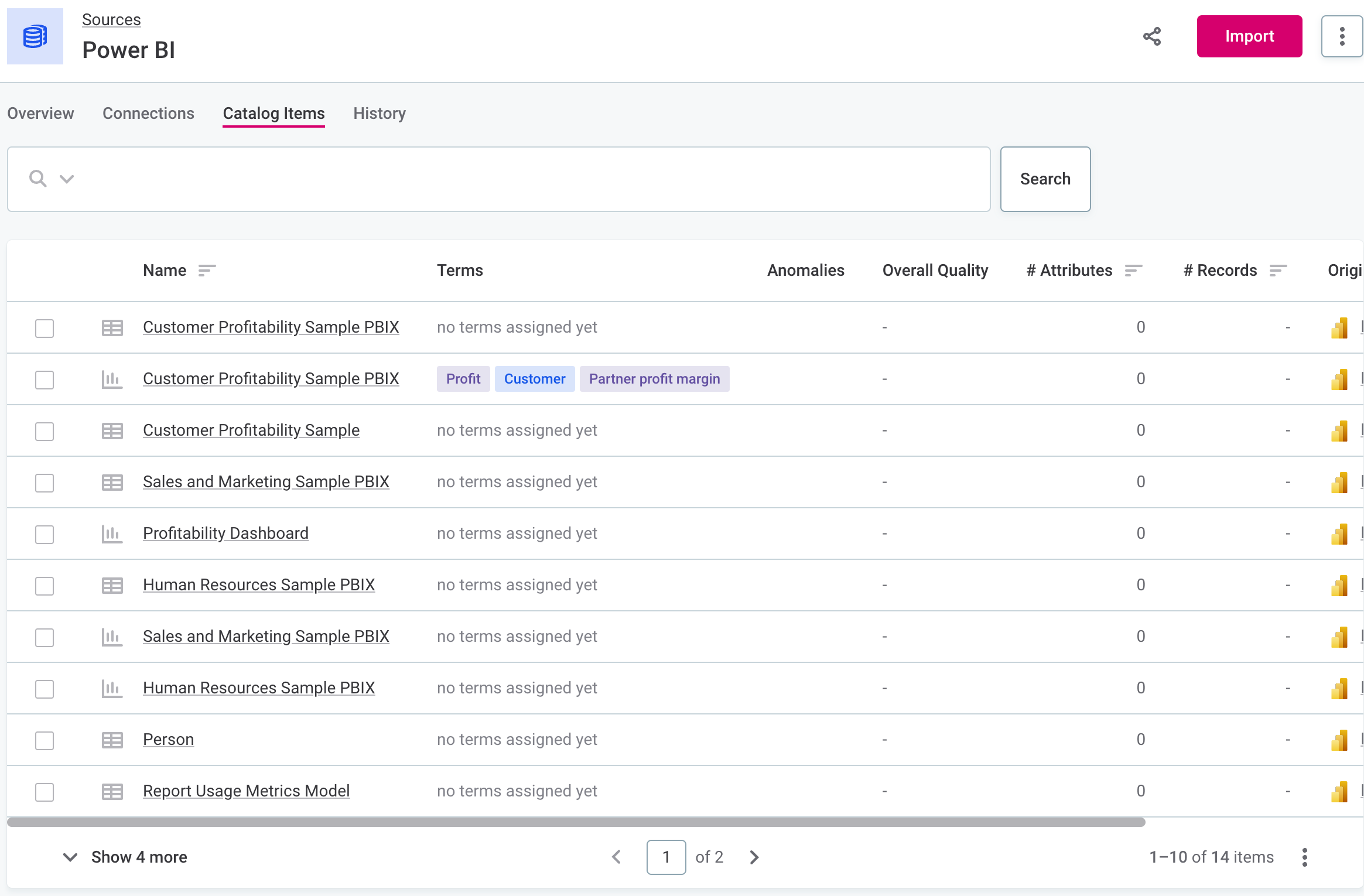Click the Name column sort icon
The height and width of the screenshot is (896, 1364).
click(207, 271)
